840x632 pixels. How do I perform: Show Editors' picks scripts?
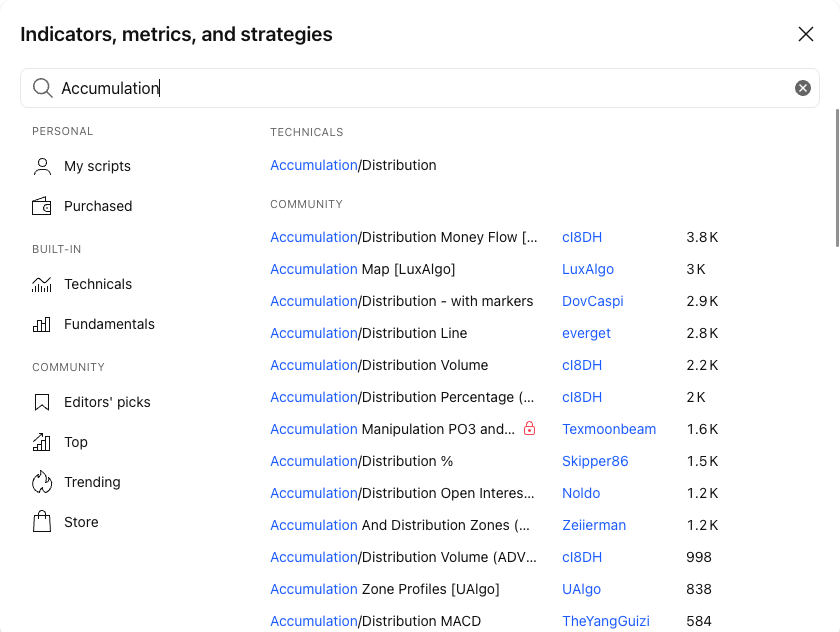pos(107,402)
